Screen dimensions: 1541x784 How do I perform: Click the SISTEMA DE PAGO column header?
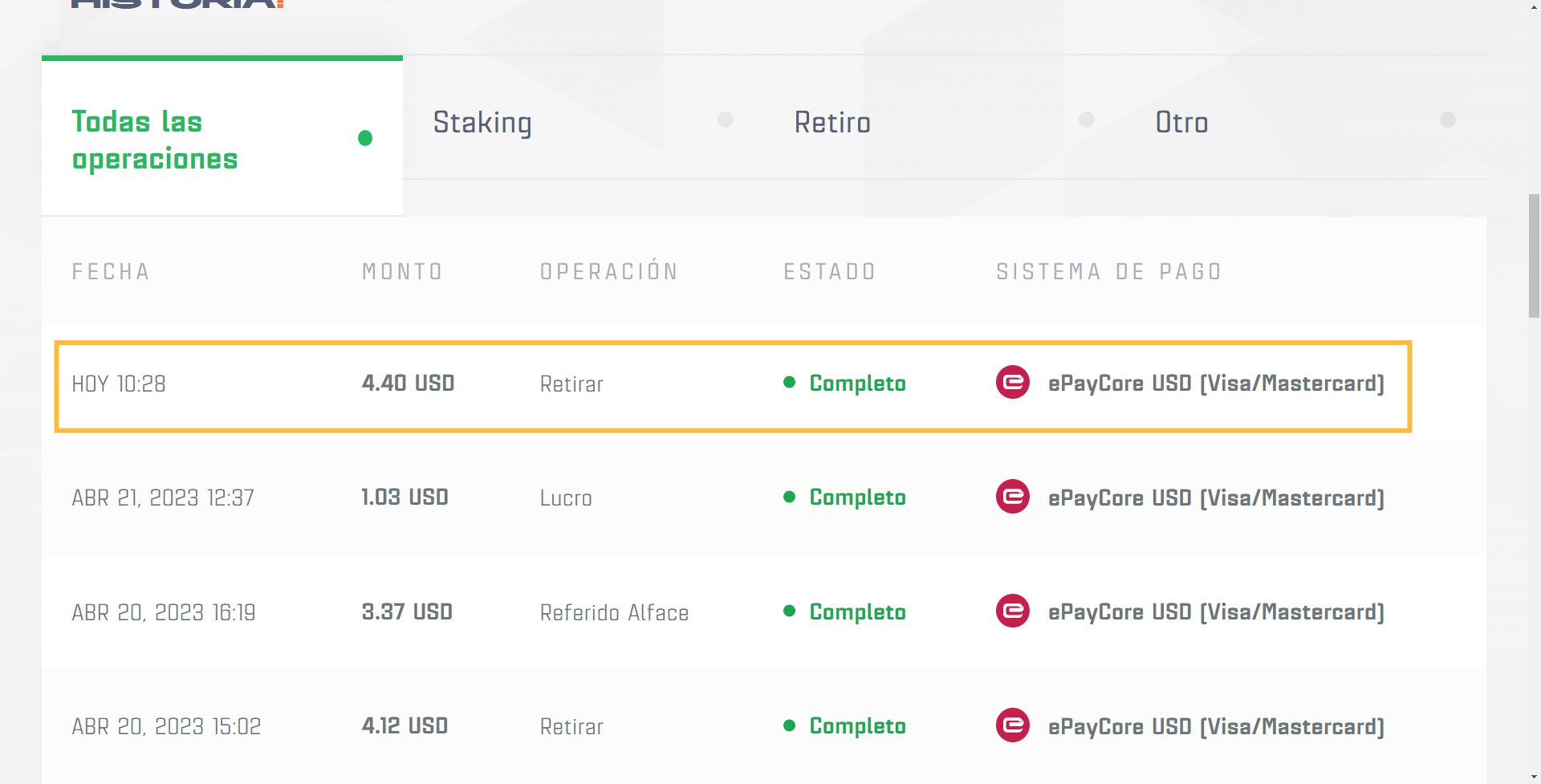pos(1108,271)
